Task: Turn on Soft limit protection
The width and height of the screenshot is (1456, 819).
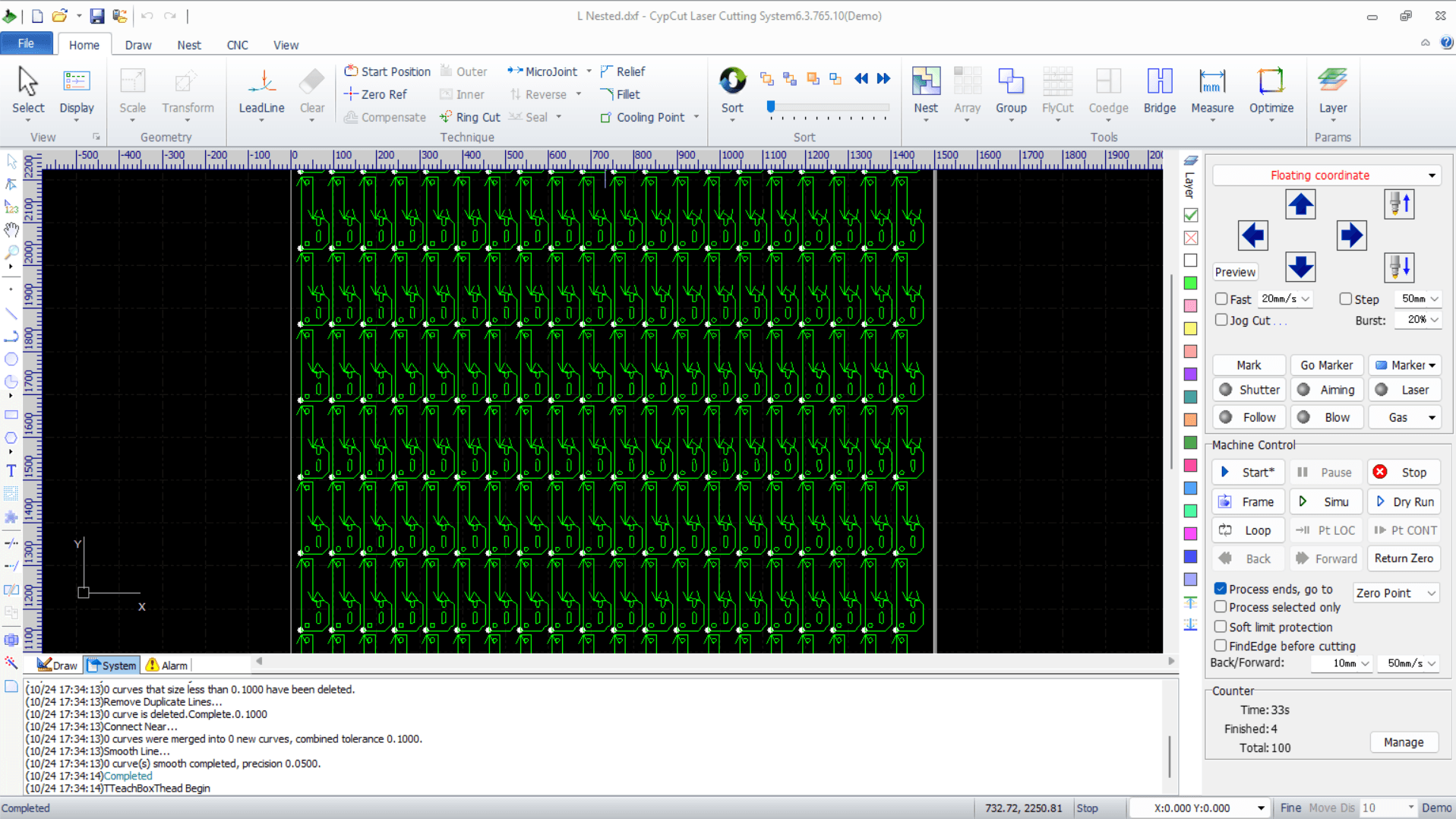Action: (1221, 627)
